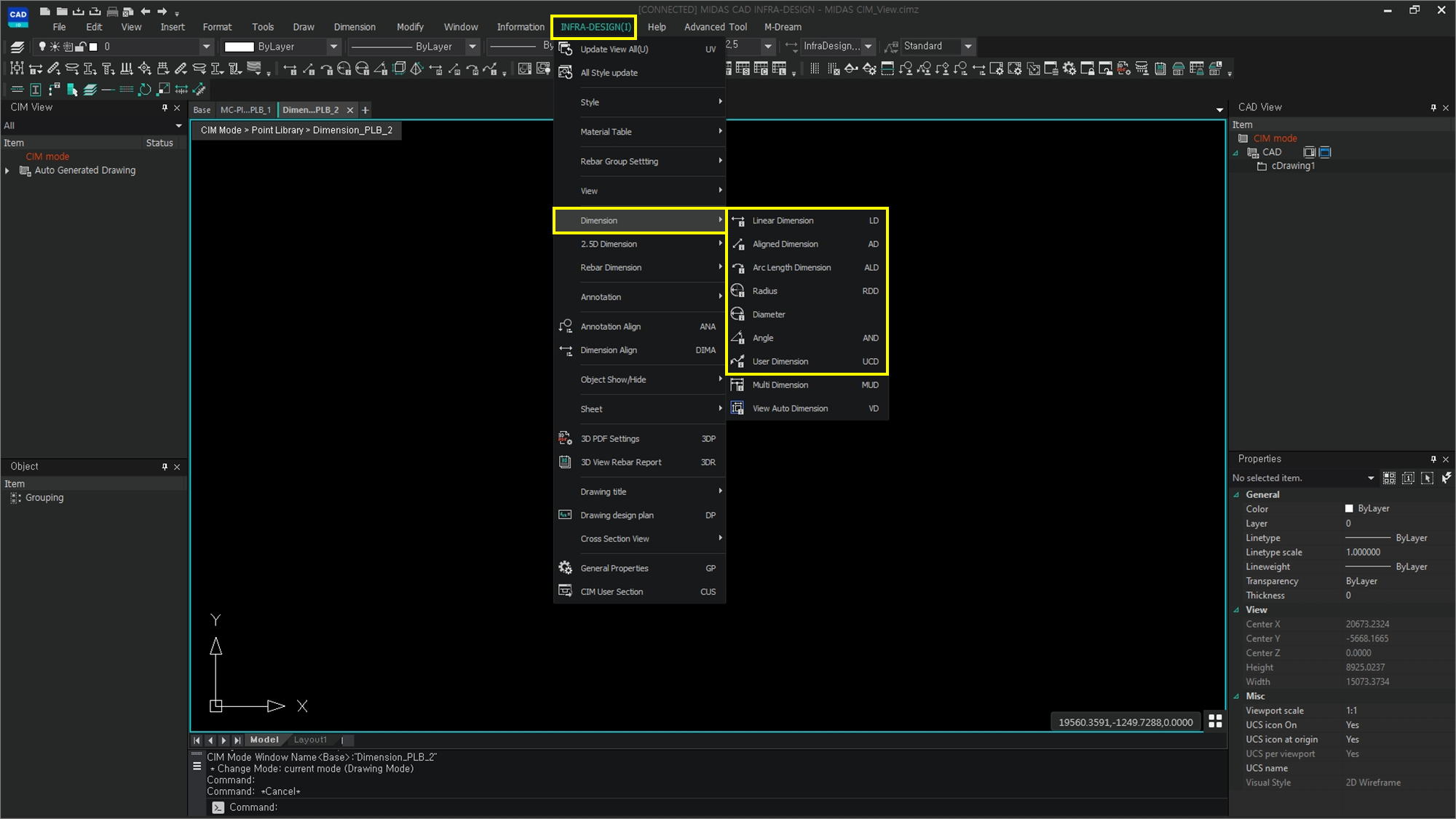
Task: Select cDrawing1 in CAD View tree
Action: [1293, 166]
